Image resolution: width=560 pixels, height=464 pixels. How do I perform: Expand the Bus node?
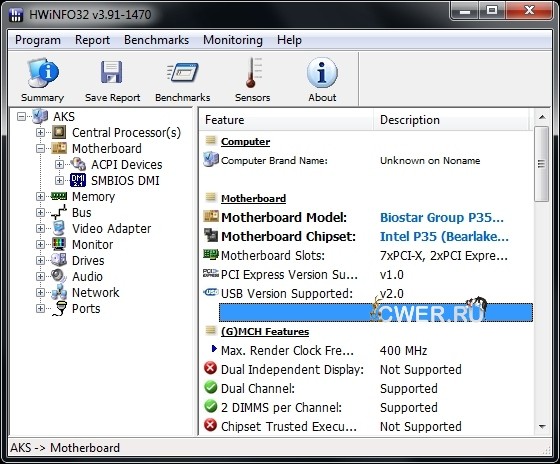pos(40,213)
